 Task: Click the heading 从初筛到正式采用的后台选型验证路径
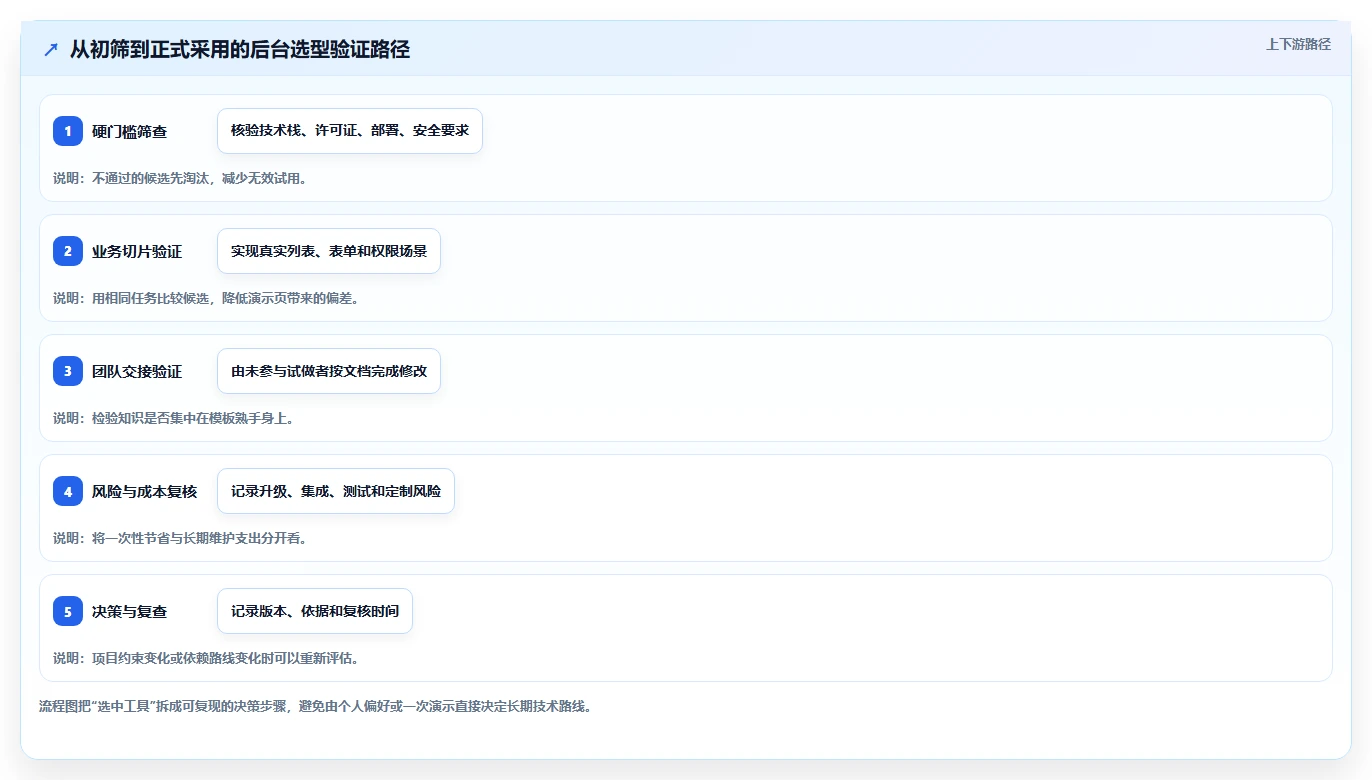(x=240, y=49)
